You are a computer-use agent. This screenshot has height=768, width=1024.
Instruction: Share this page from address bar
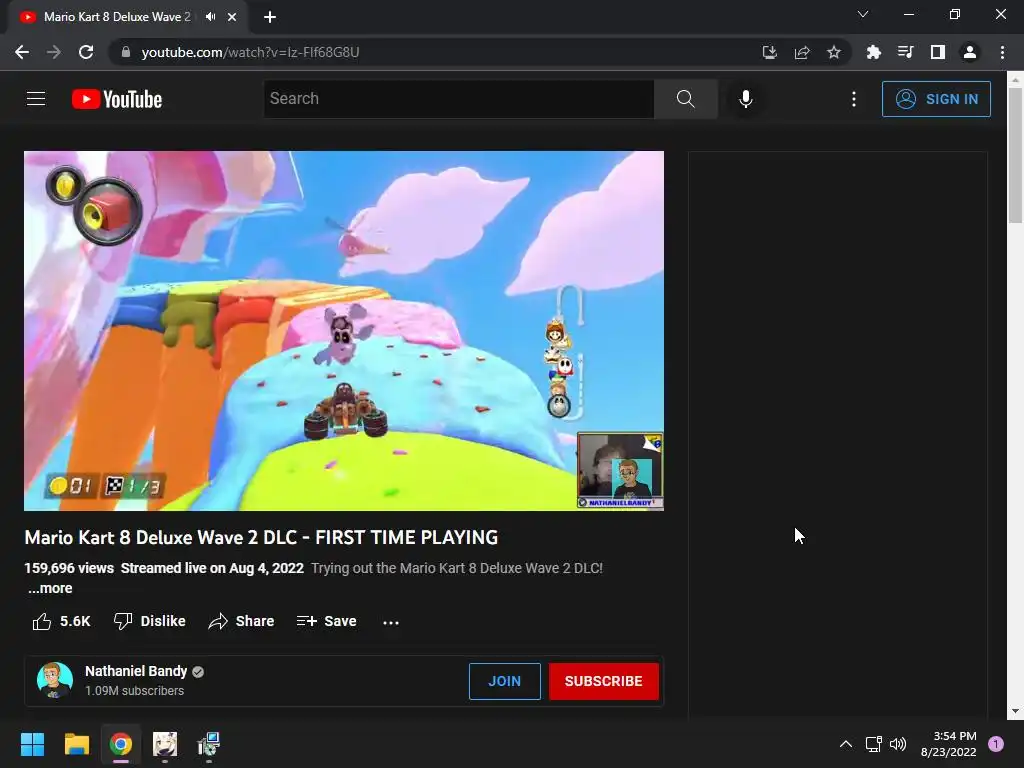802,52
